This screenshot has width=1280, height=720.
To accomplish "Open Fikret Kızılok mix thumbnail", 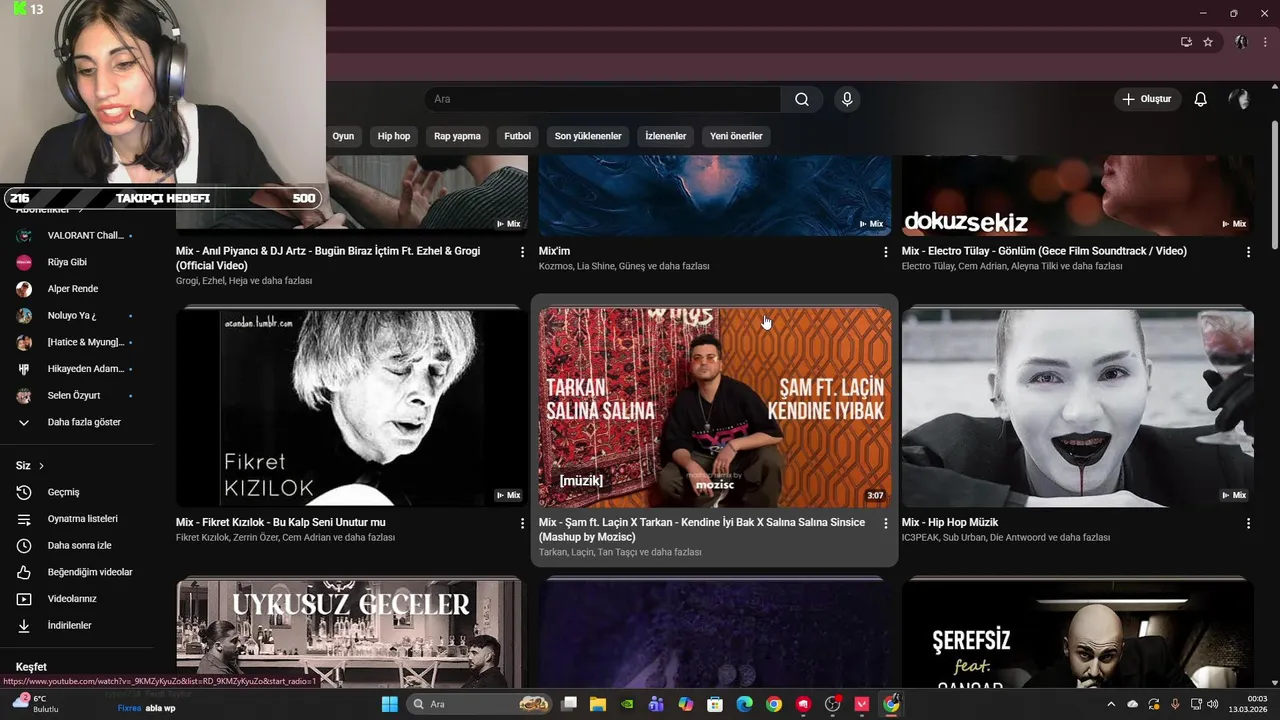I will tap(352, 407).
